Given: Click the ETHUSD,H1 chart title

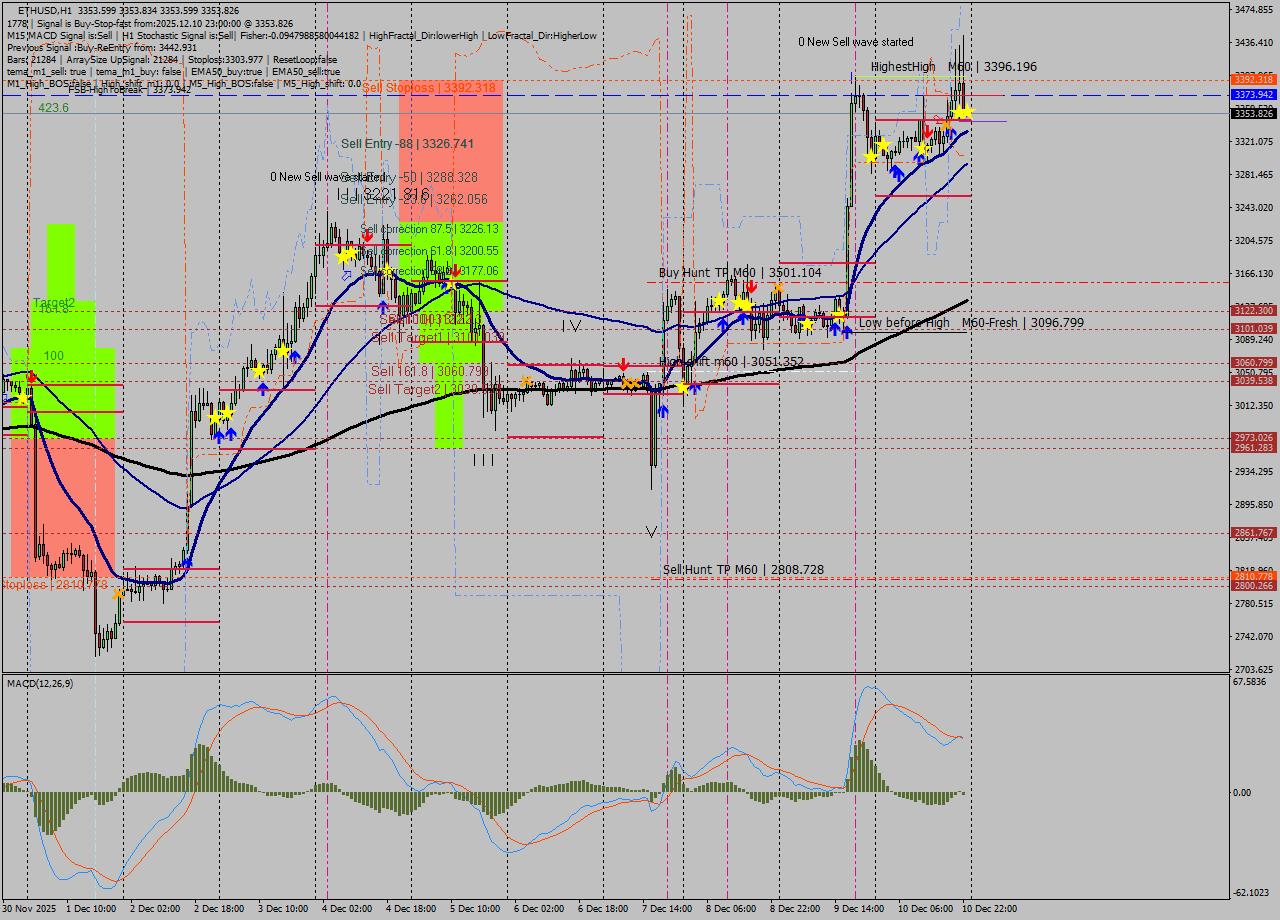Looking at the screenshot, I should tap(44, 10).
